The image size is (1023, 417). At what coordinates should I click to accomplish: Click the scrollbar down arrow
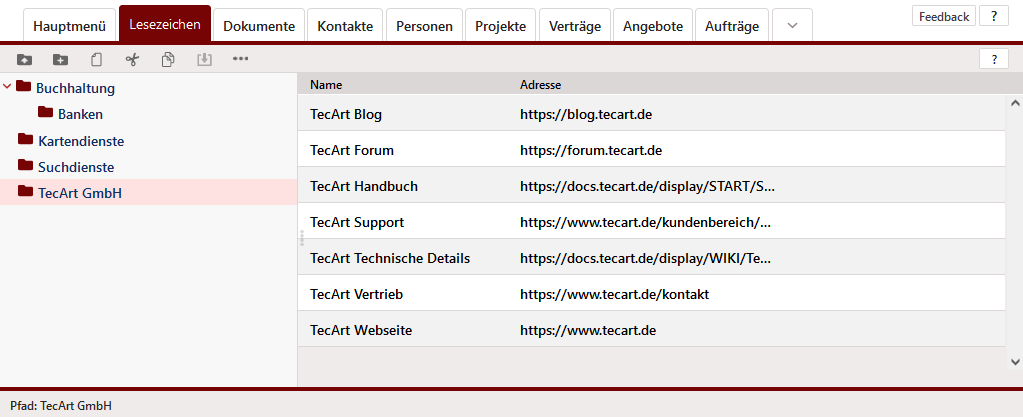[1014, 361]
